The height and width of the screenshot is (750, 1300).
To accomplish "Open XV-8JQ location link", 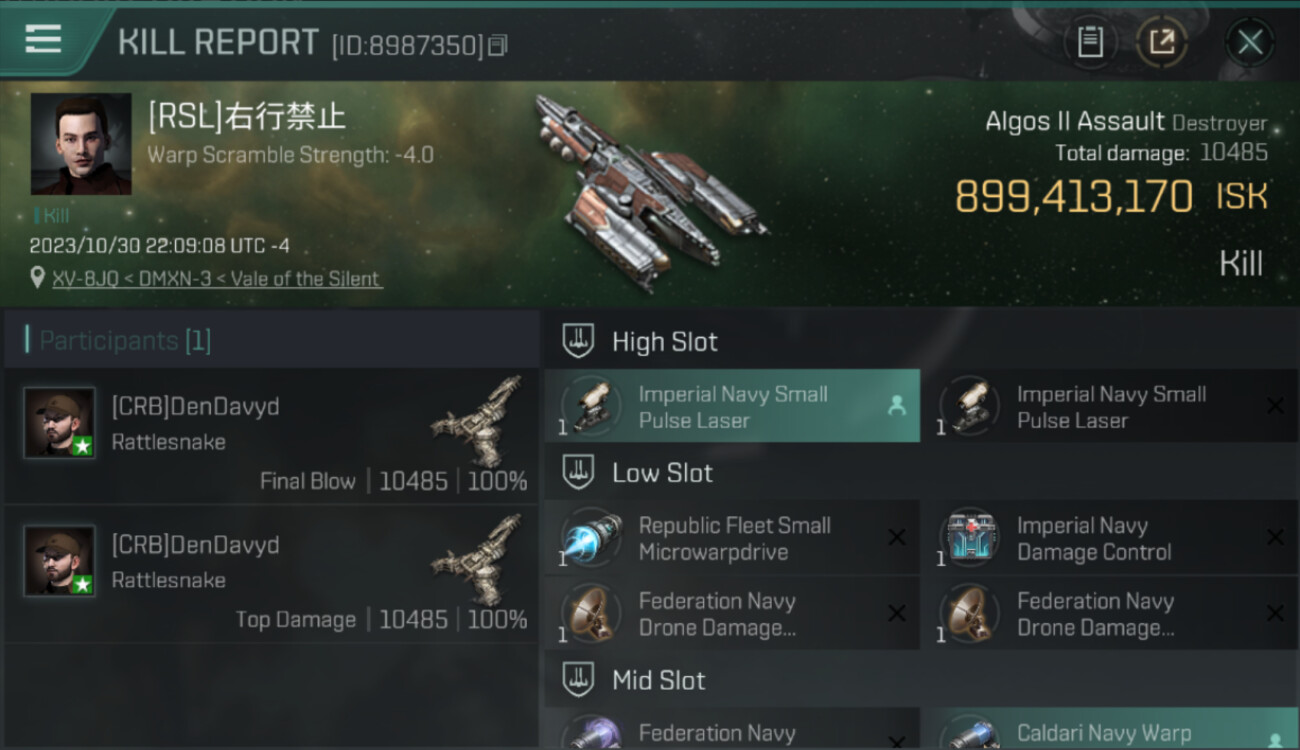I will coord(217,279).
